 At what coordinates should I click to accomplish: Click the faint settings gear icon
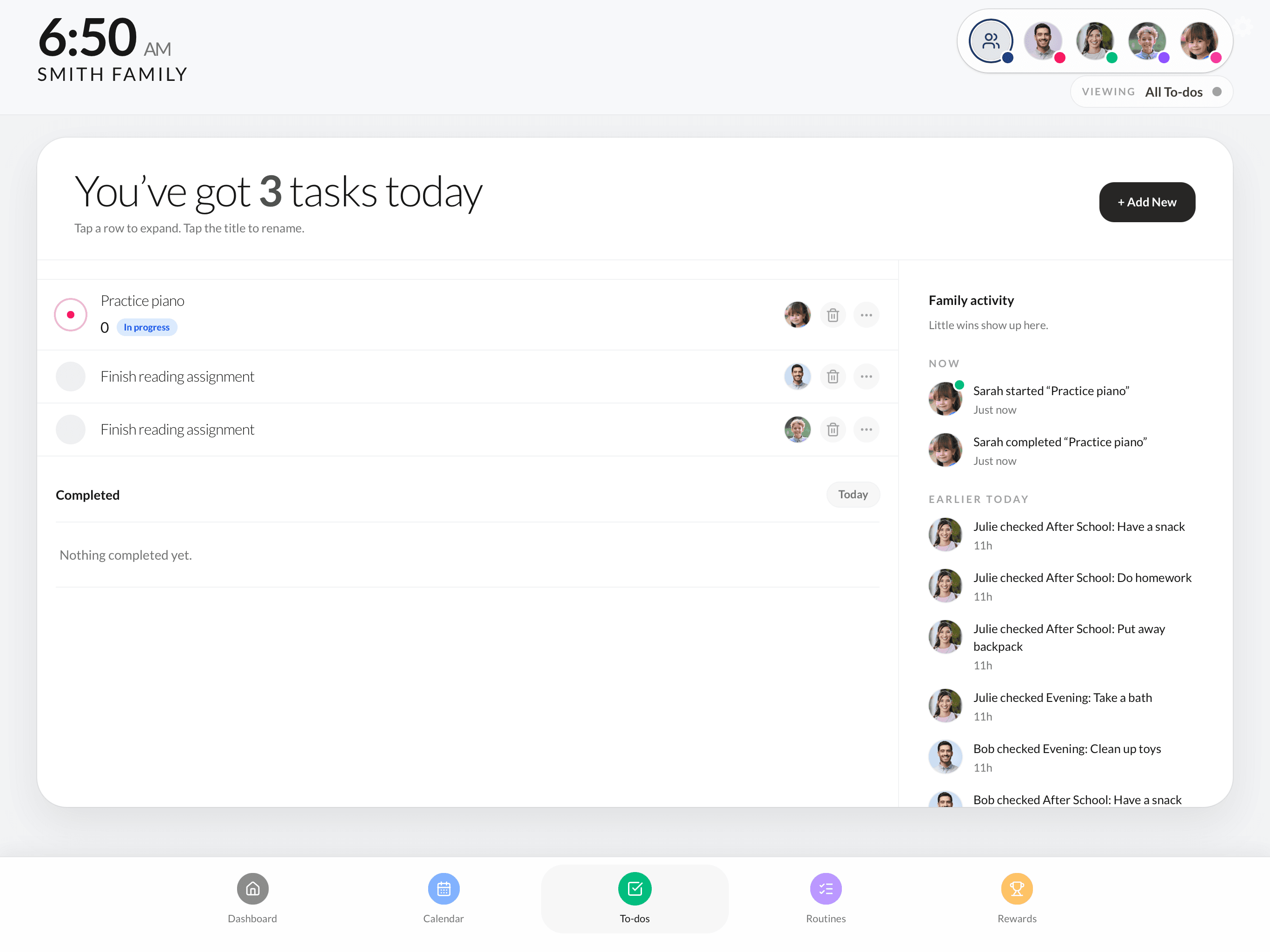pyautogui.click(x=1244, y=26)
